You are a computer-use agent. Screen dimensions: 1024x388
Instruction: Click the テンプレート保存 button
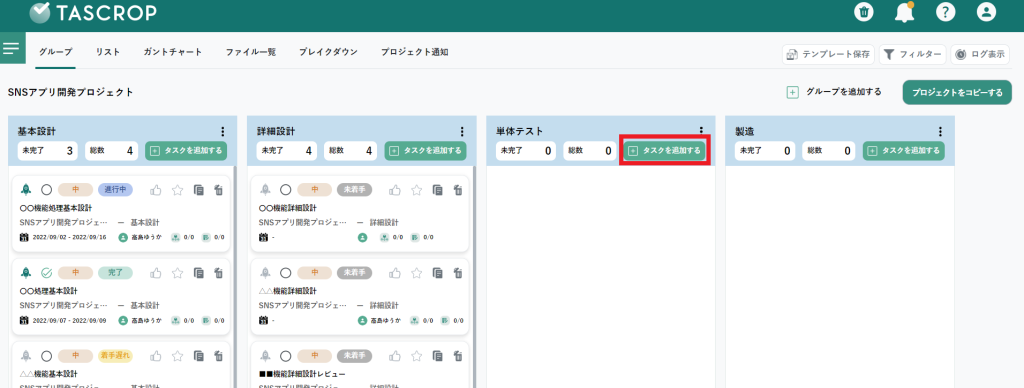point(828,55)
